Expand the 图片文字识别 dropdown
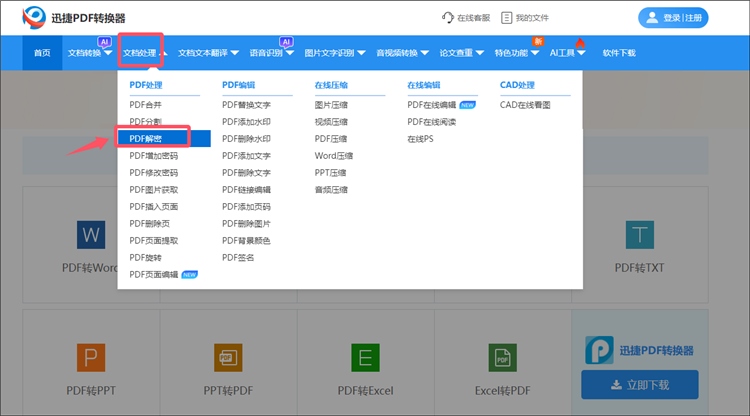The width and height of the screenshot is (750, 416). [361, 53]
